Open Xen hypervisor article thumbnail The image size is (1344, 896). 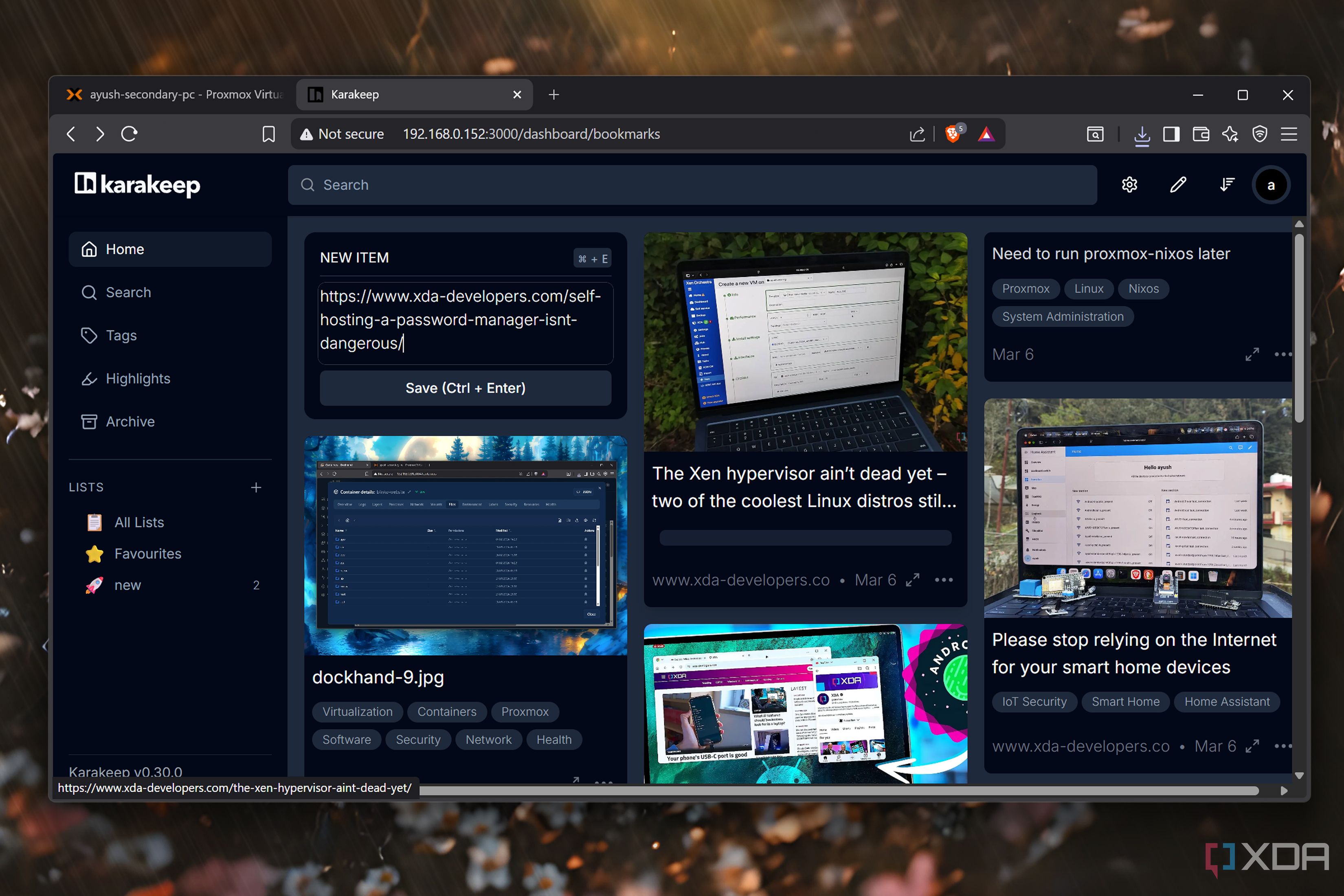(805, 342)
